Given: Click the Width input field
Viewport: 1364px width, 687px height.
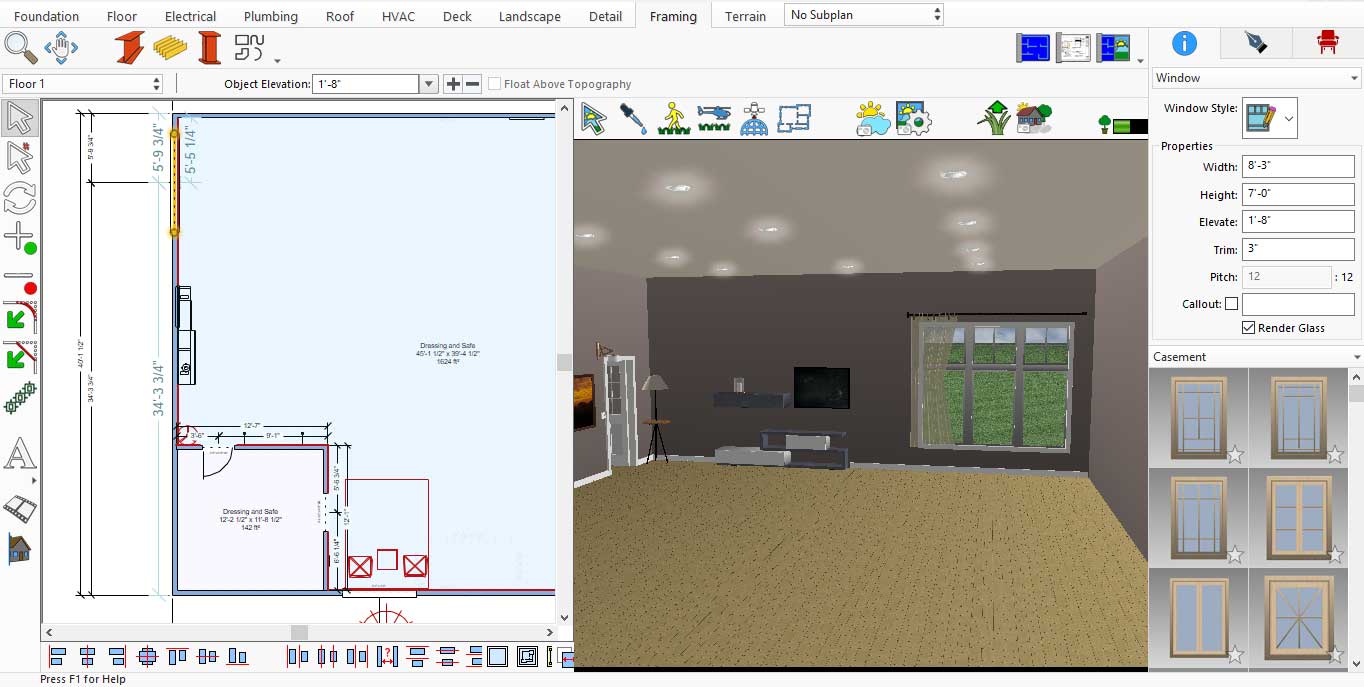Looking at the screenshot, I should (1297, 167).
